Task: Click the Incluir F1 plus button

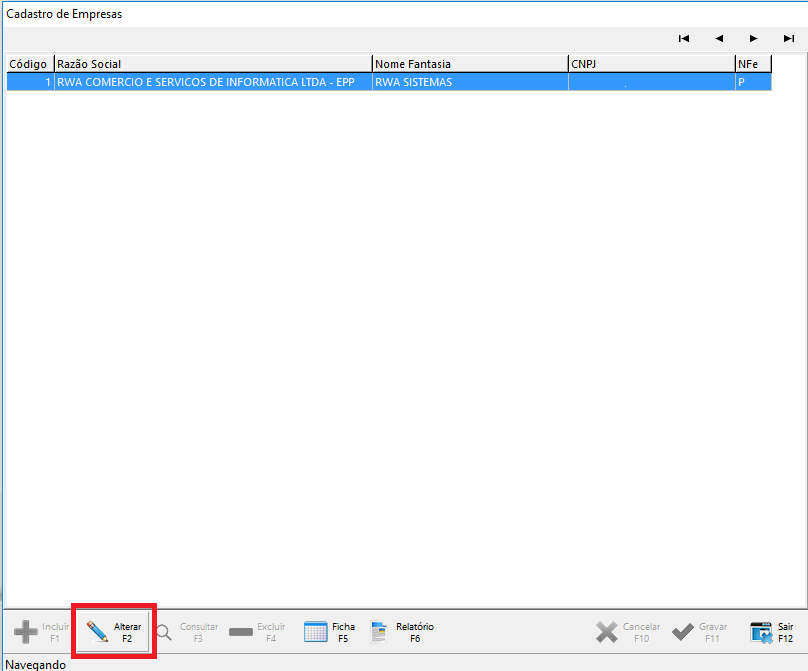Action: point(42,632)
